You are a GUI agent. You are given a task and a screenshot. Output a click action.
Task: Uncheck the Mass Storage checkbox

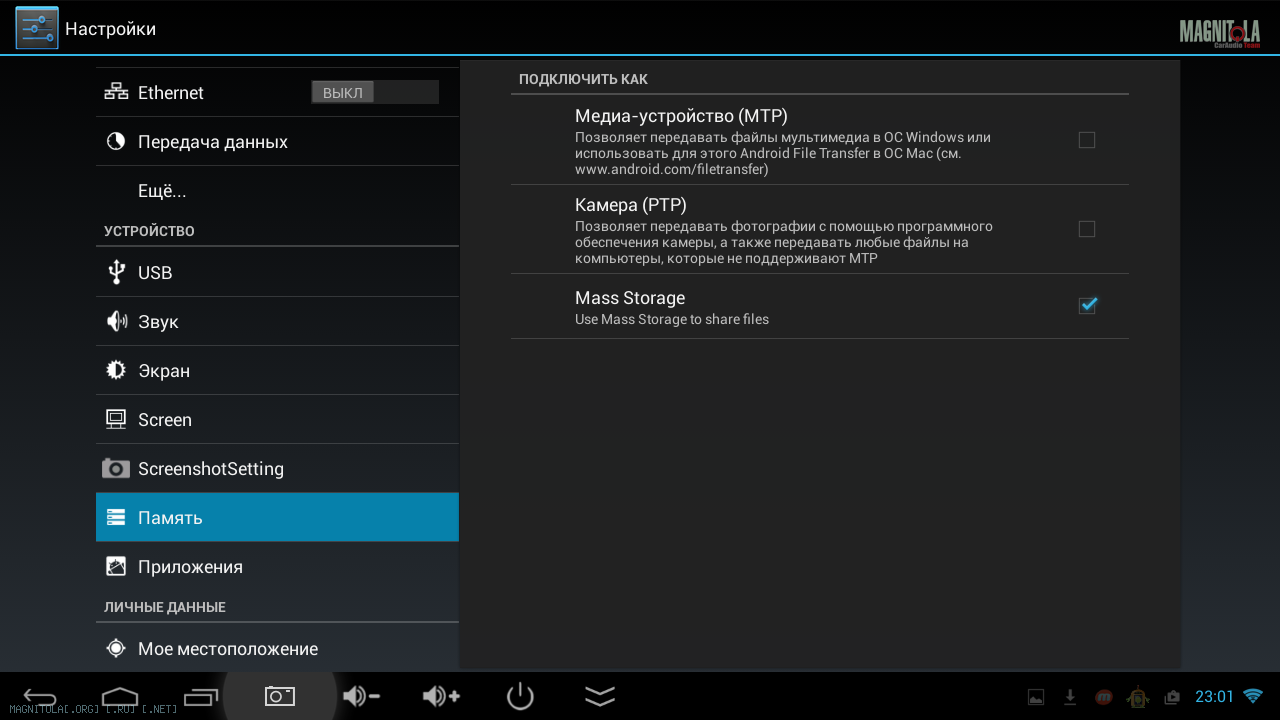[x=1087, y=306]
